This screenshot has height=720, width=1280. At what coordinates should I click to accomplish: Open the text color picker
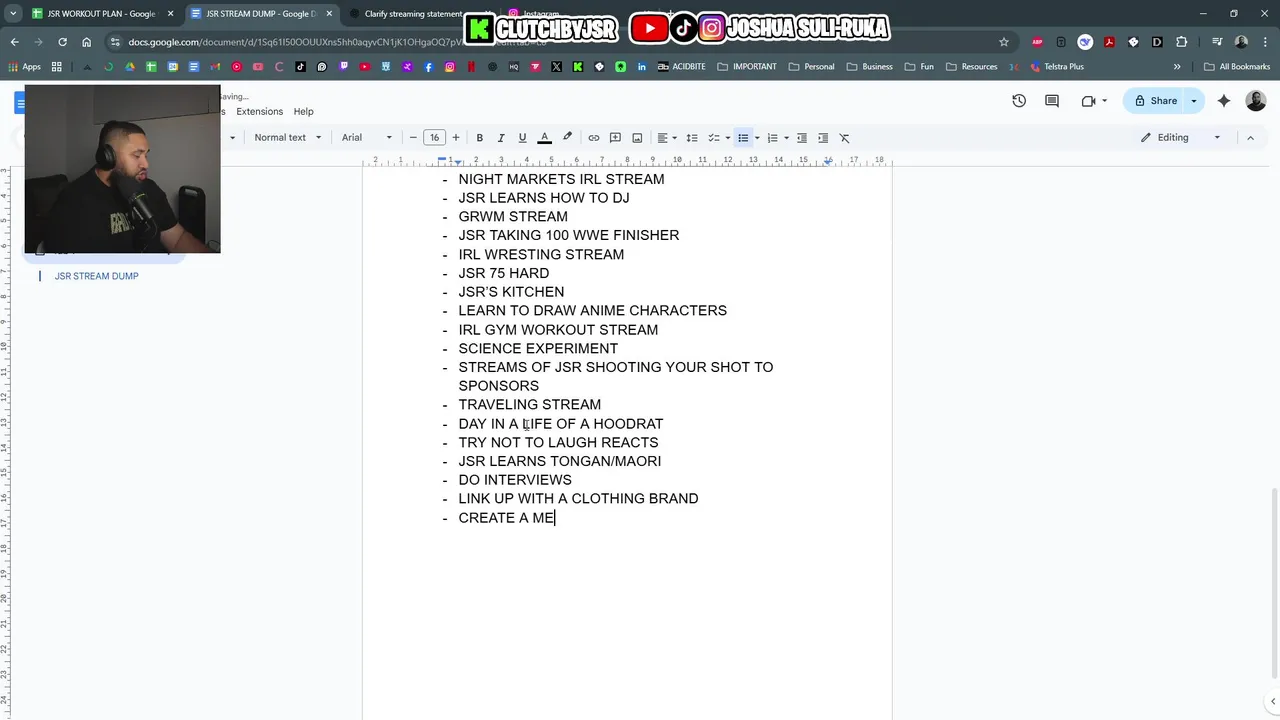tap(545, 138)
